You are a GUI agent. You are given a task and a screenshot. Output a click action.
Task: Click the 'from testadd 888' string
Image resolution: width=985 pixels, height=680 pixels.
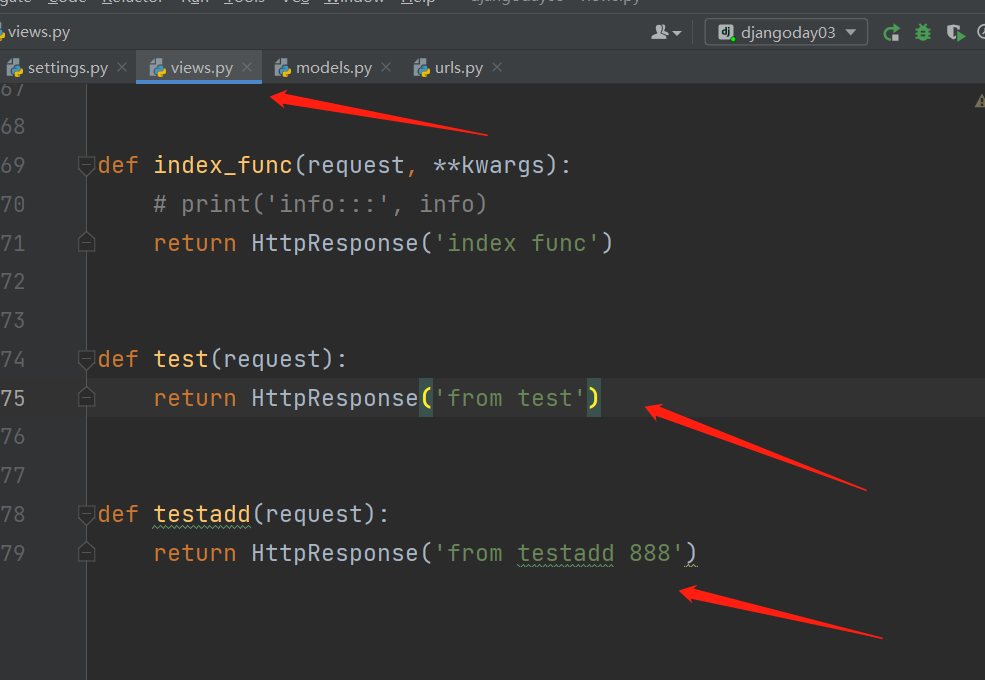[x=557, y=553]
